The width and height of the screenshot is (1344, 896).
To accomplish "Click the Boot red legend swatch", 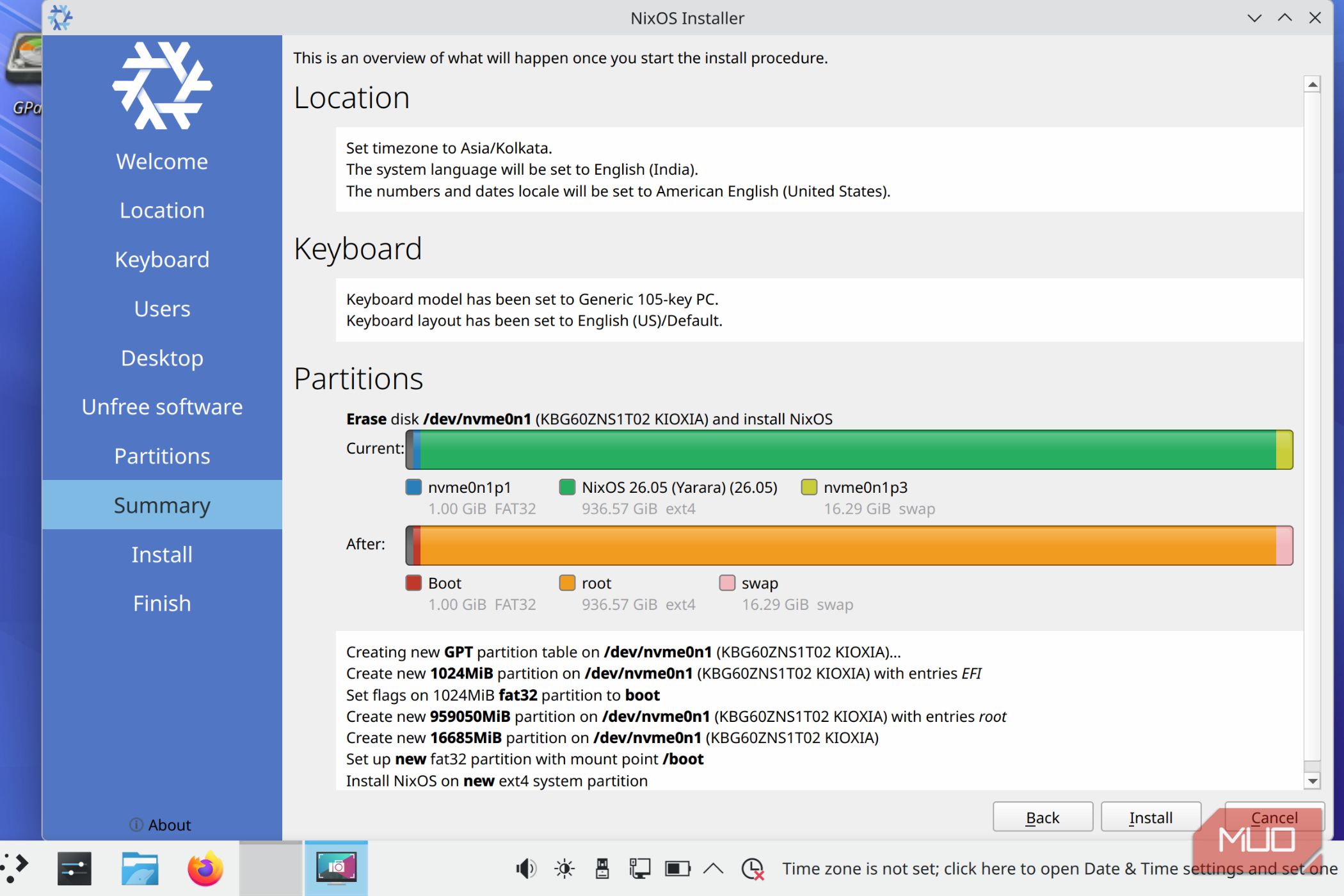I will click(413, 583).
